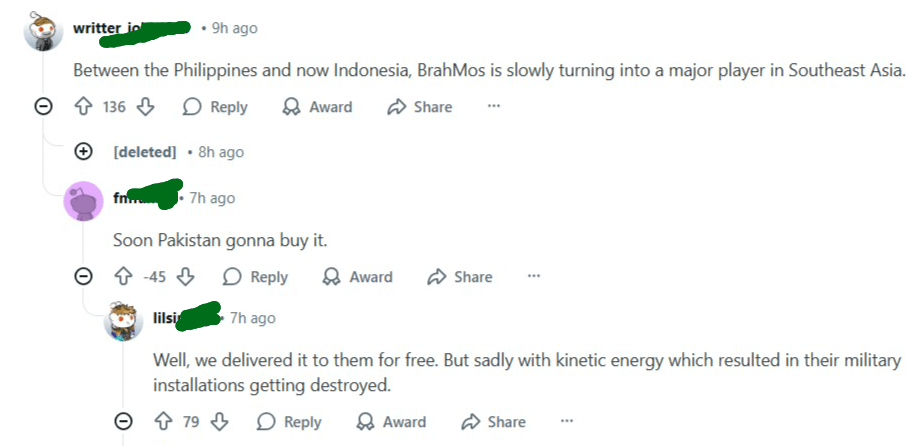Downvote the comment with 79 points
Screen dimensions: 906x446
click(x=220, y=422)
